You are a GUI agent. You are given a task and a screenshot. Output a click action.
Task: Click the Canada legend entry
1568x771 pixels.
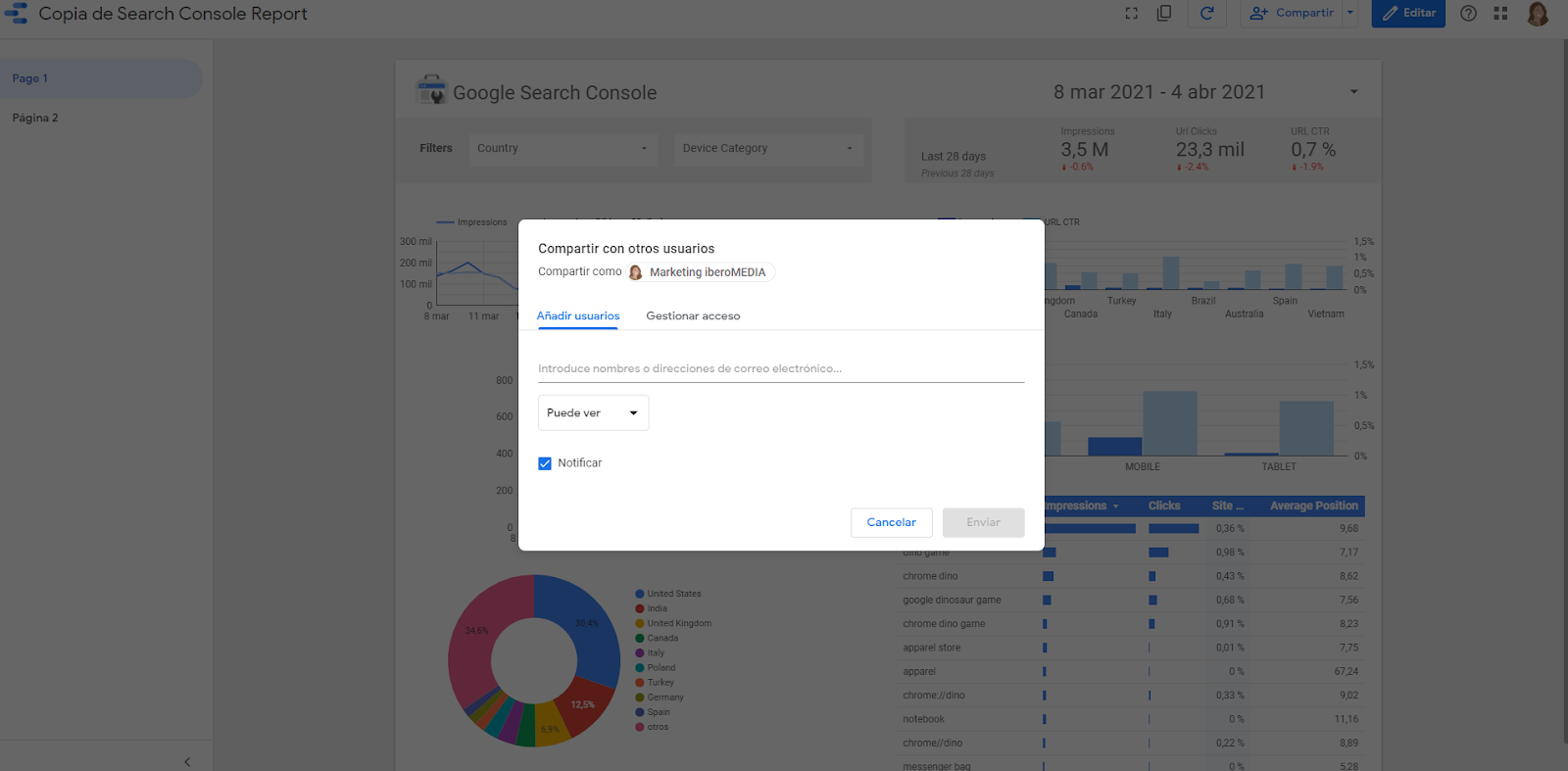coord(657,638)
